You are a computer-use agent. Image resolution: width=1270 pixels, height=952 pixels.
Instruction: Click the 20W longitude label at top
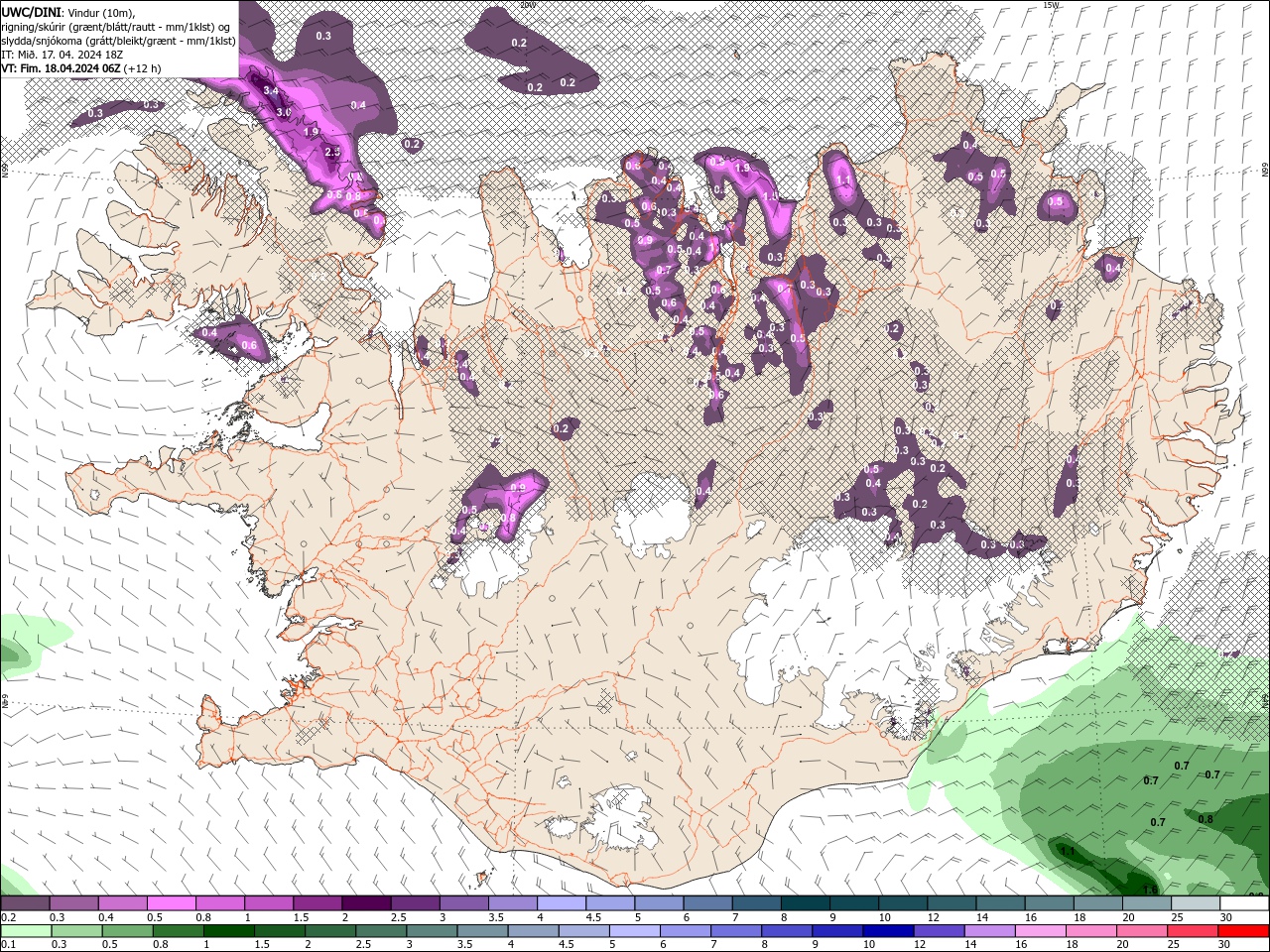[x=529, y=5]
